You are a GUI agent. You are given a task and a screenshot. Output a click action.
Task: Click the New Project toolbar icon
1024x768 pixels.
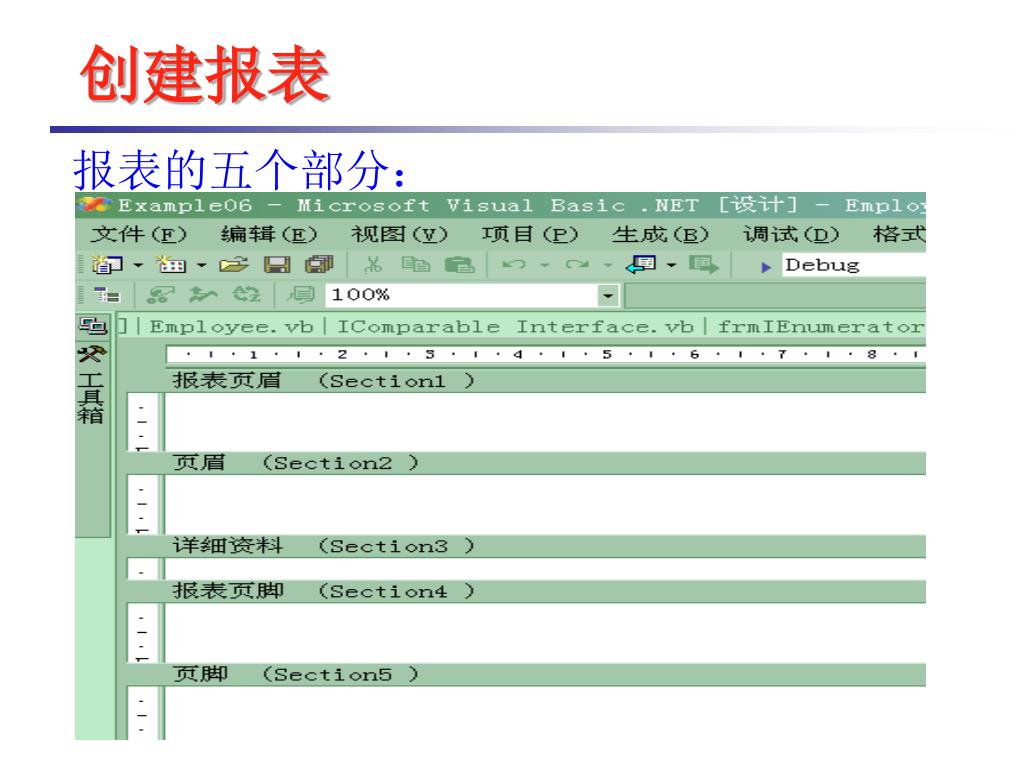pyautogui.click(x=107, y=264)
